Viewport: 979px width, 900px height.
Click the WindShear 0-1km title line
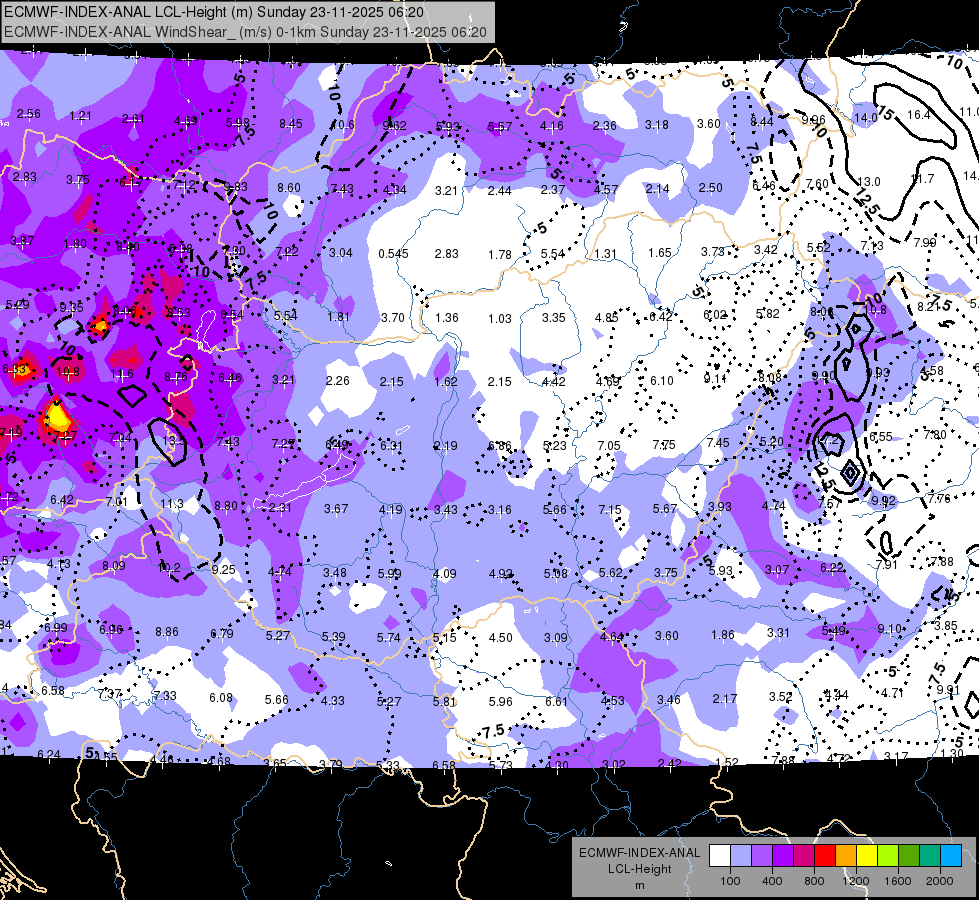coord(245,32)
